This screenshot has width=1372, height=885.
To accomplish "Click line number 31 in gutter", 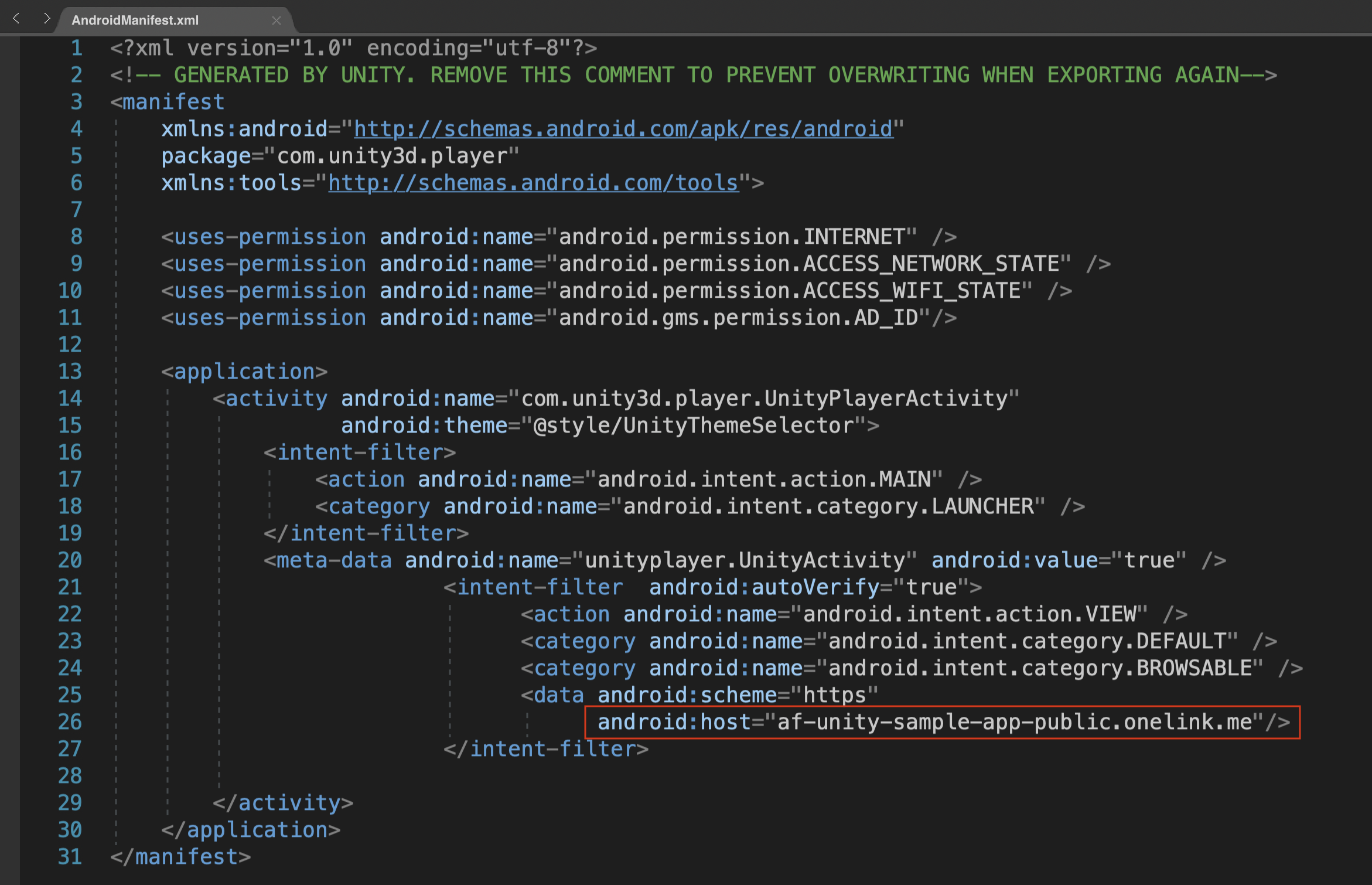I will tap(70, 857).
